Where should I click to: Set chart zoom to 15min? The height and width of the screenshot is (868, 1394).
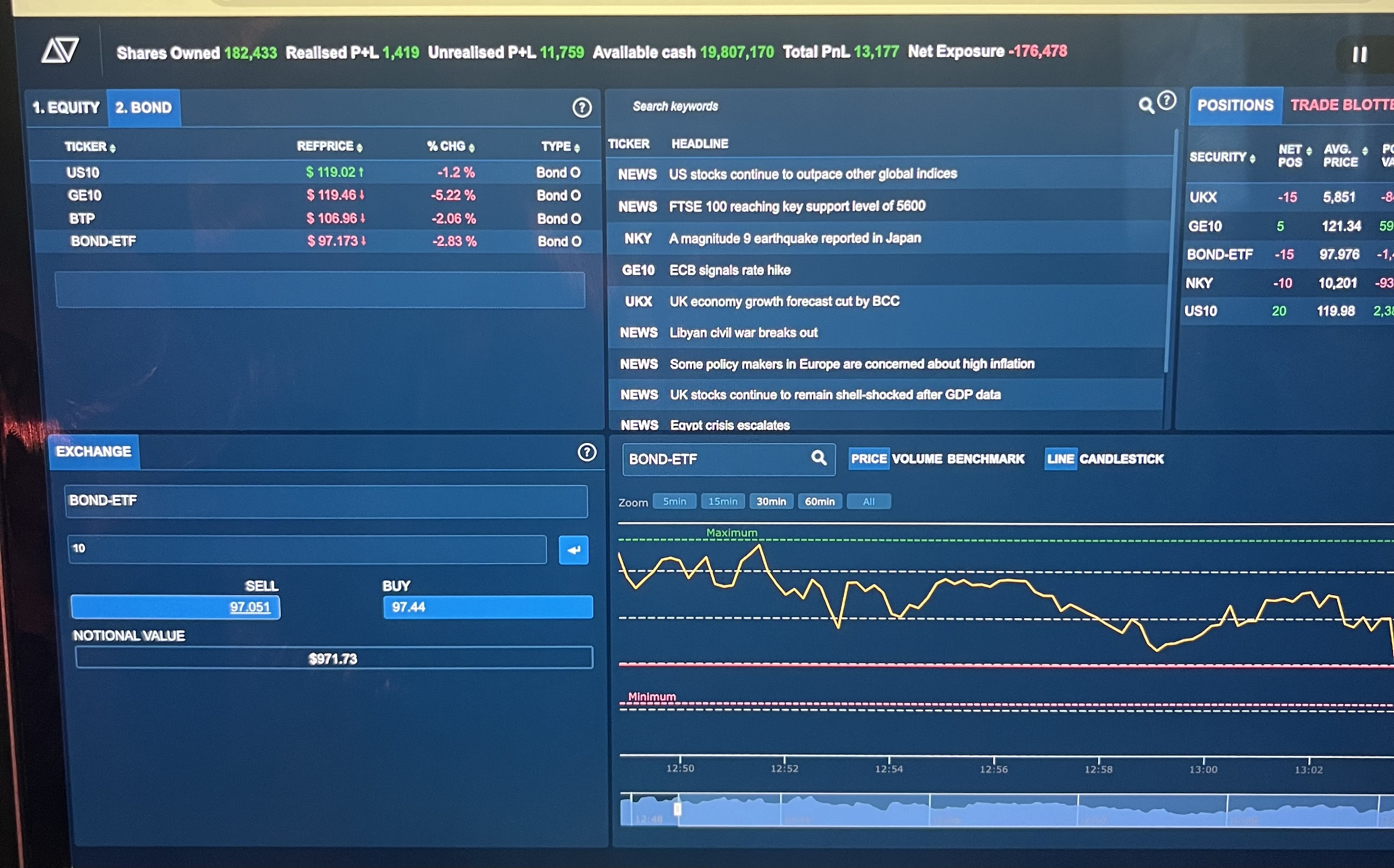point(723,501)
